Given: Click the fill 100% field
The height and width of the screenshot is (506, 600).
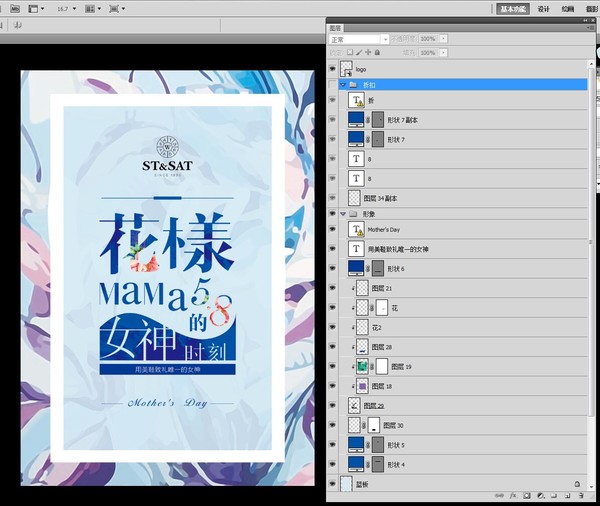Looking at the screenshot, I should [429, 52].
